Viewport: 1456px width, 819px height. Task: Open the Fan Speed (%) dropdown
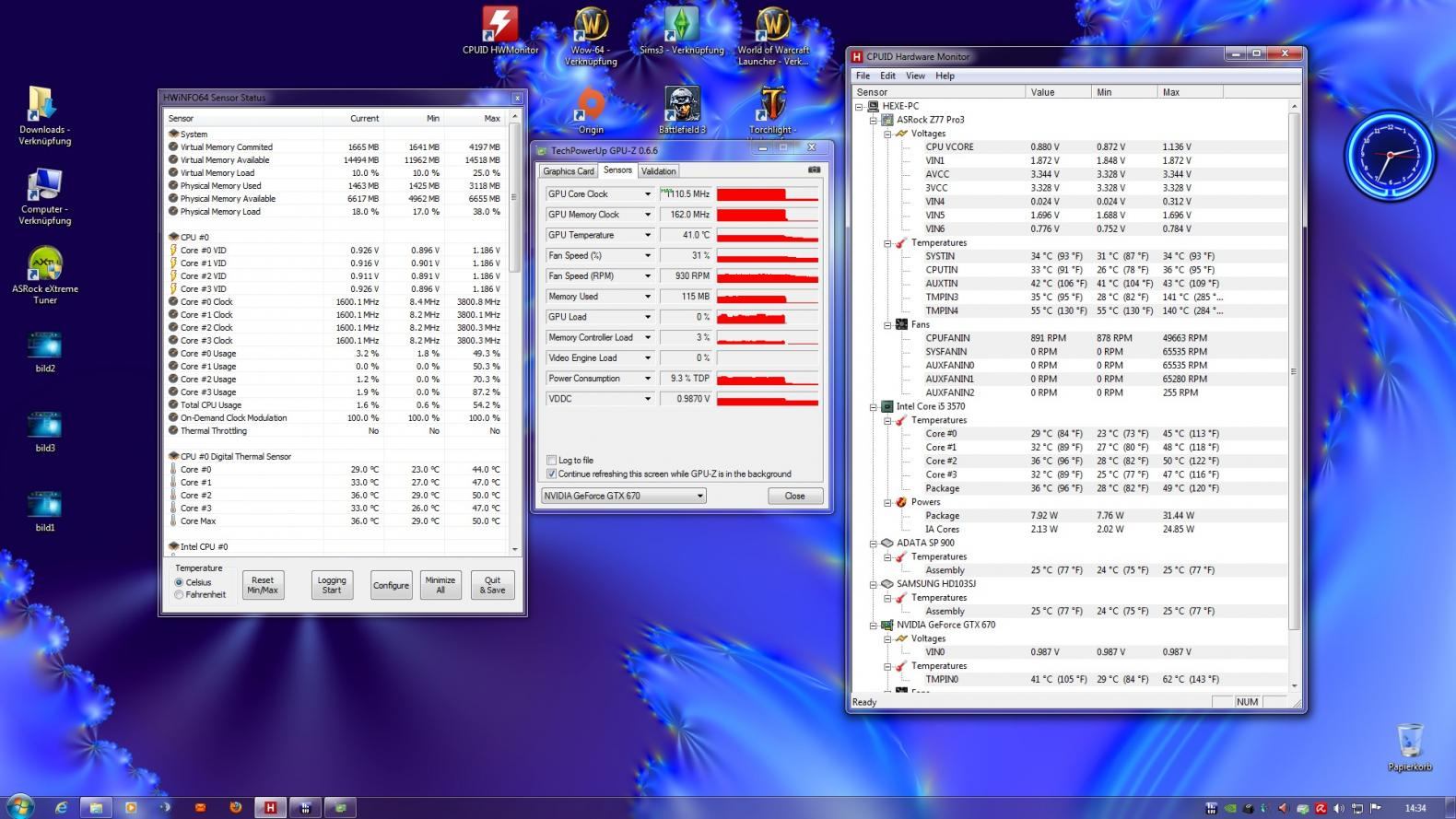click(x=647, y=255)
